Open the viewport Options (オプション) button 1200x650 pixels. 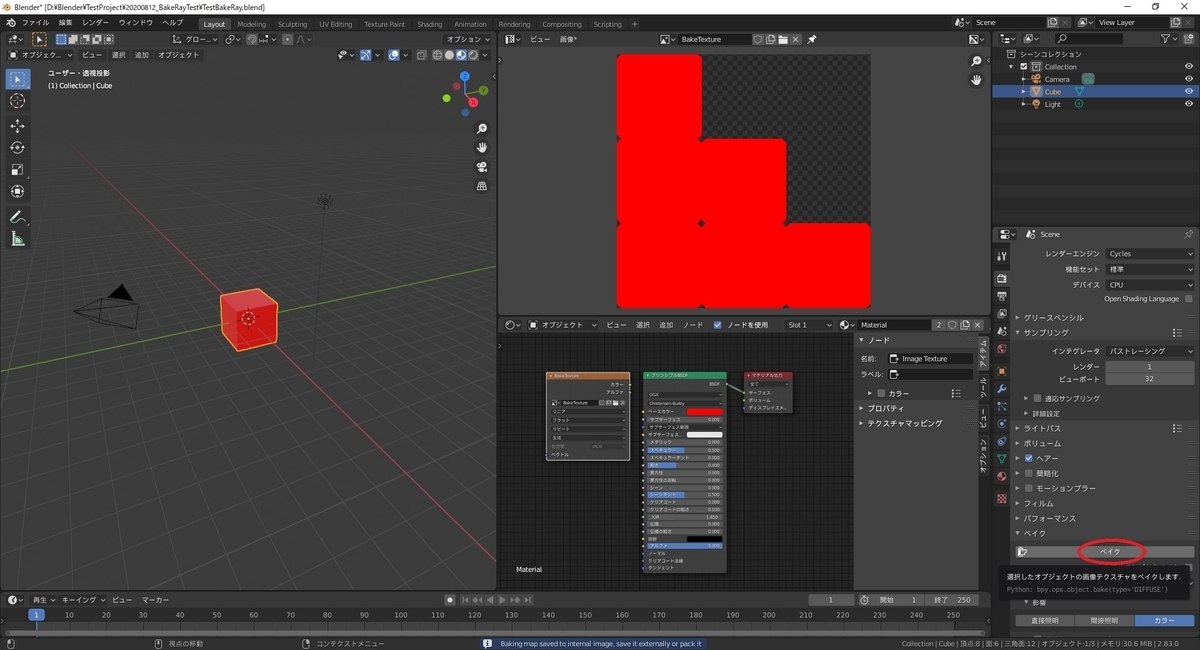[467, 39]
